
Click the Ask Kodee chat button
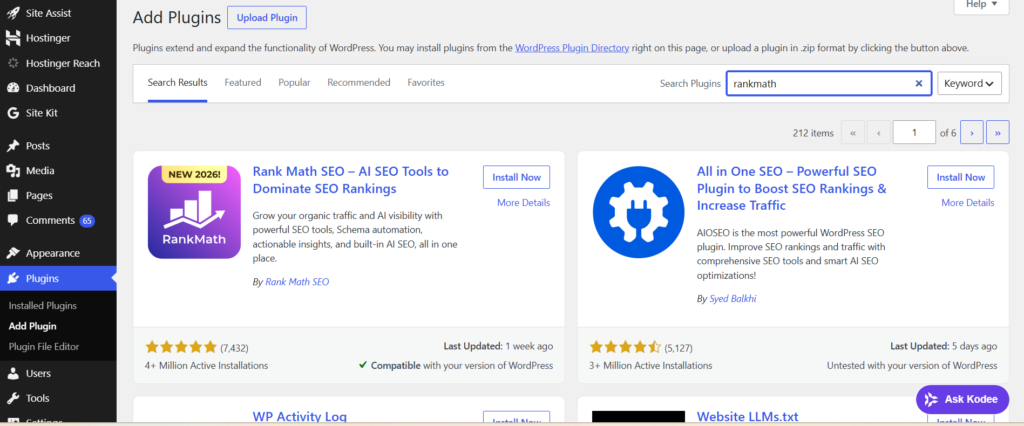[962, 399]
